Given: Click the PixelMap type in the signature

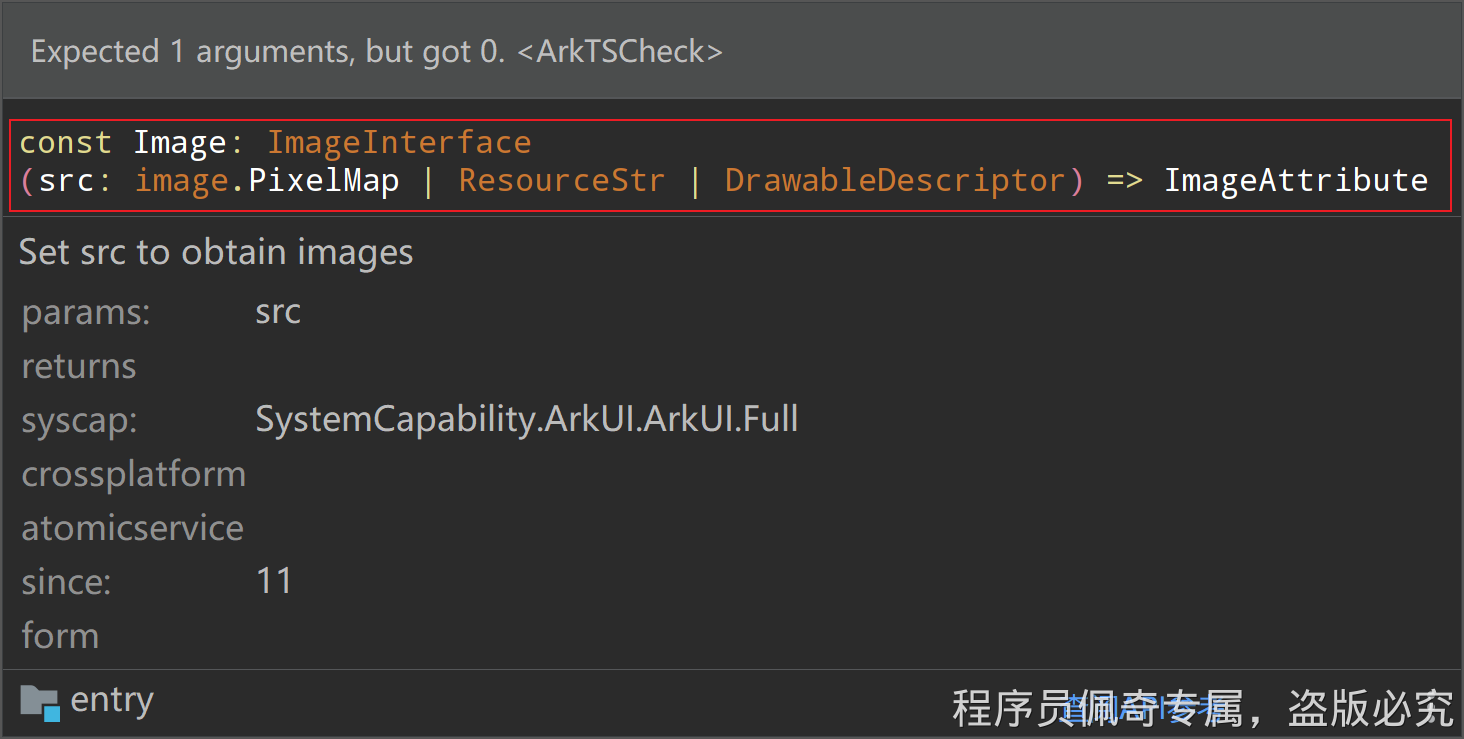Looking at the screenshot, I should tap(324, 180).
